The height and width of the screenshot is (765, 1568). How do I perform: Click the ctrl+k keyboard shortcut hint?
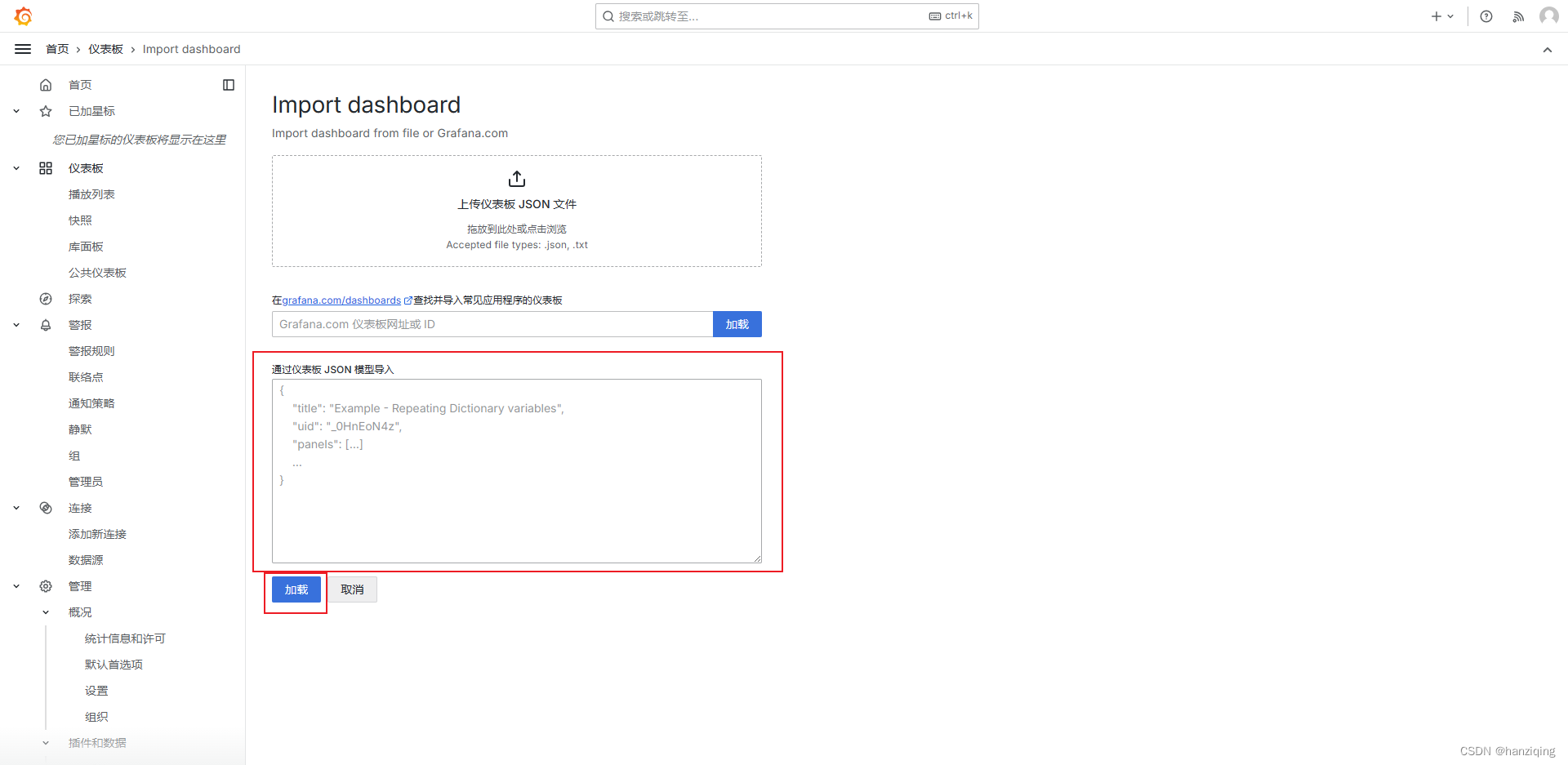951,16
